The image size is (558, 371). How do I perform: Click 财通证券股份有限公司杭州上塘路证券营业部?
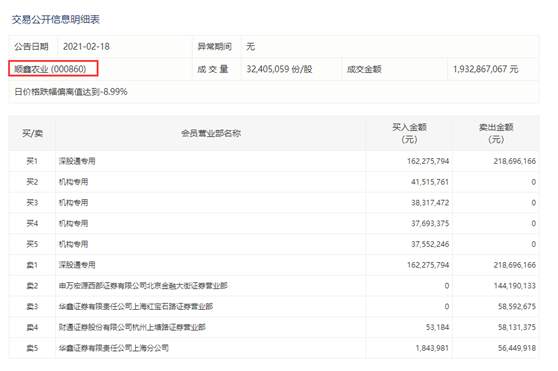132,327
